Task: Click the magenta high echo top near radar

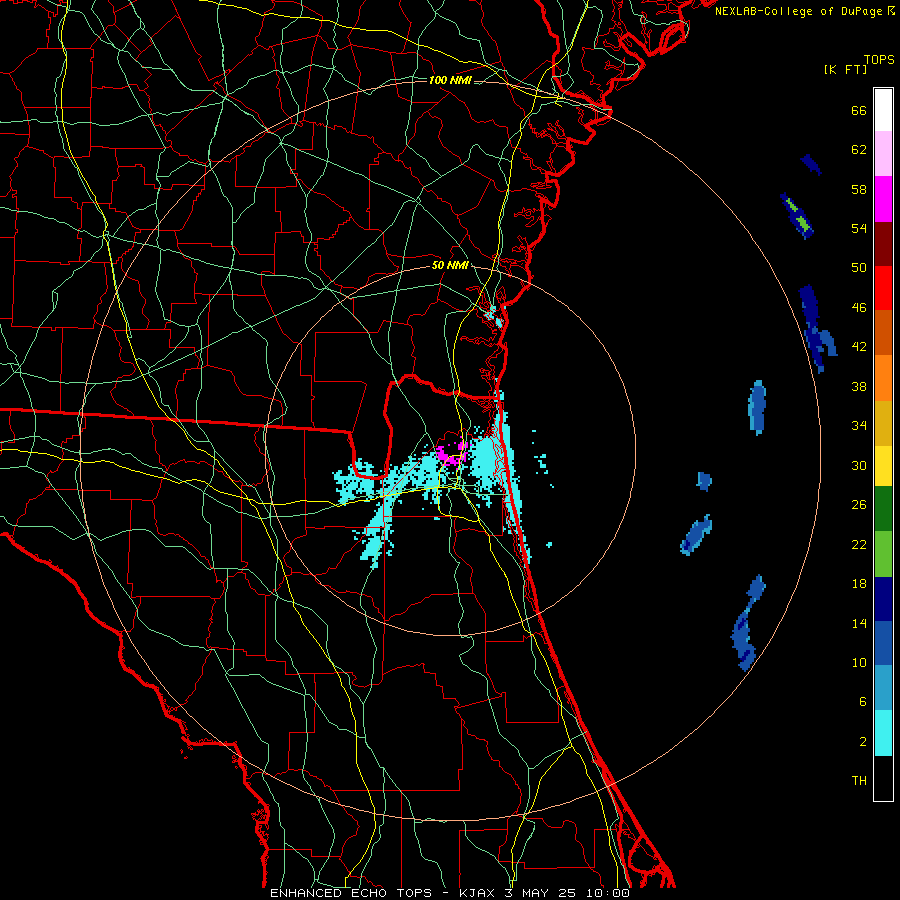Action: [451, 453]
